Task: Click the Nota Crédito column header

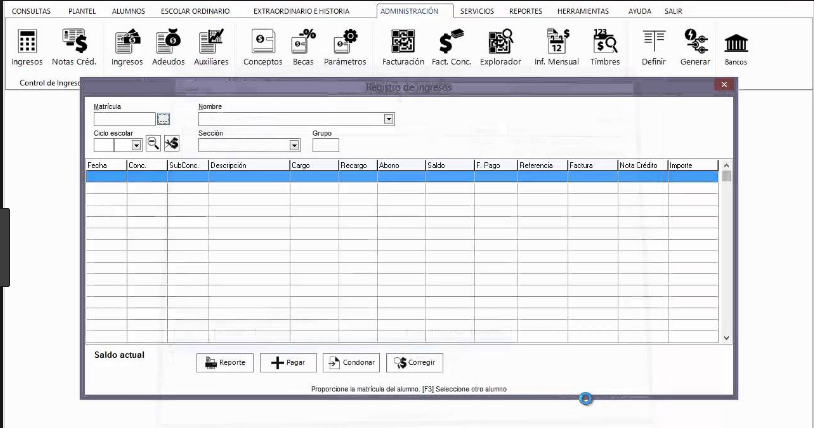Action: [643, 165]
